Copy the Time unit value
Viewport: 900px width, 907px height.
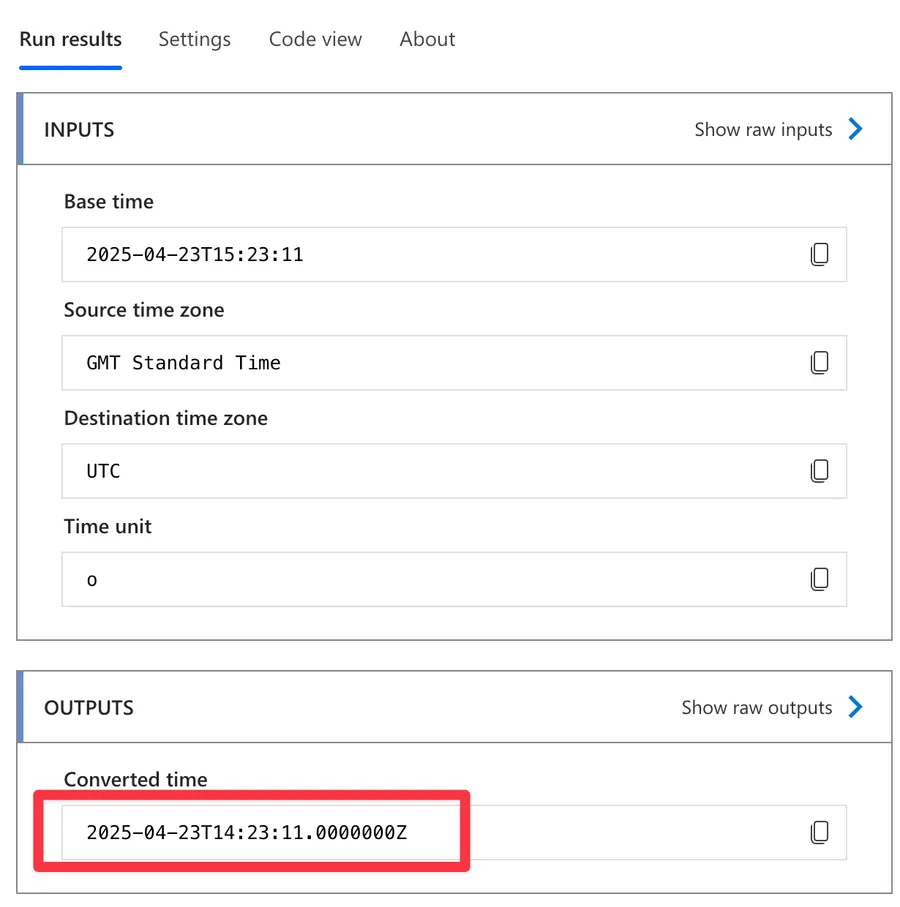(819, 579)
